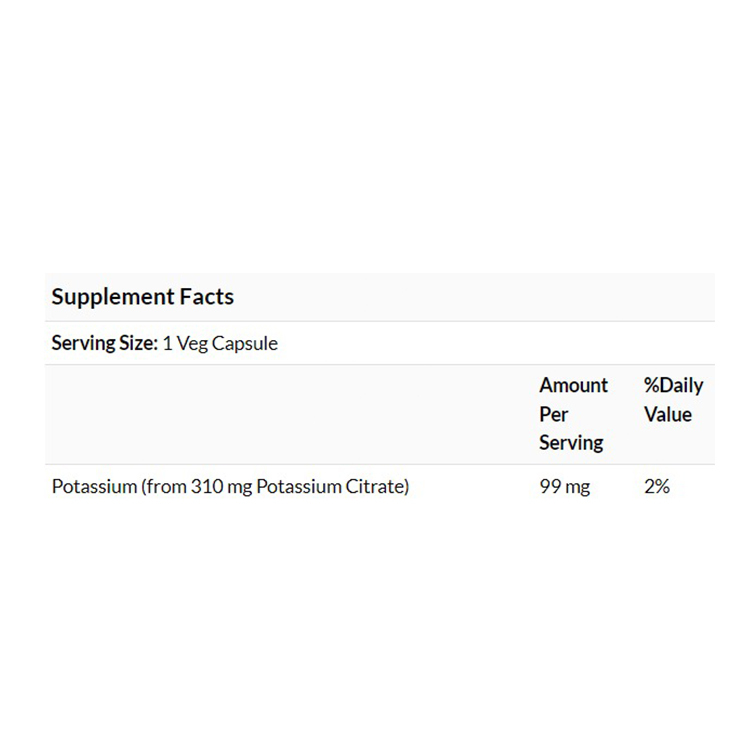Click the Amount Per Serving column header
Viewport: 750px width, 750px height.
[x=573, y=414]
